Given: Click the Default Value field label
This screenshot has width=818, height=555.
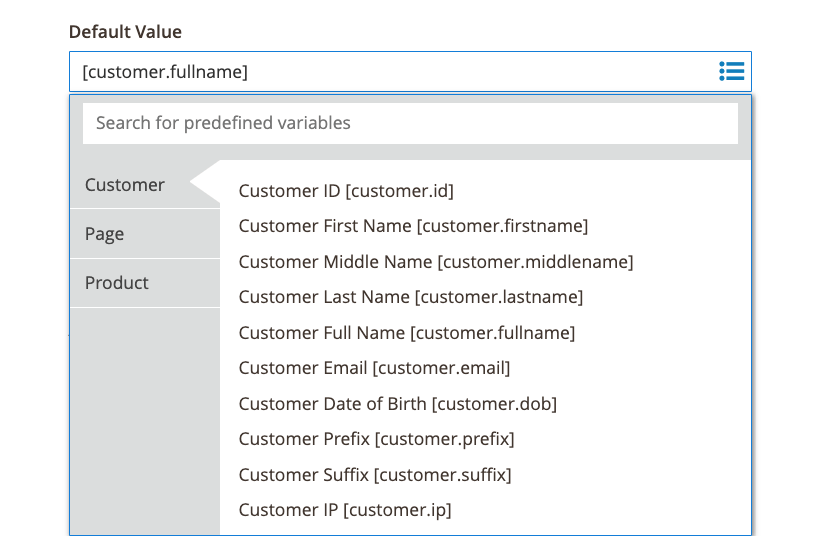Looking at the screenshot, I should point(125,32).
